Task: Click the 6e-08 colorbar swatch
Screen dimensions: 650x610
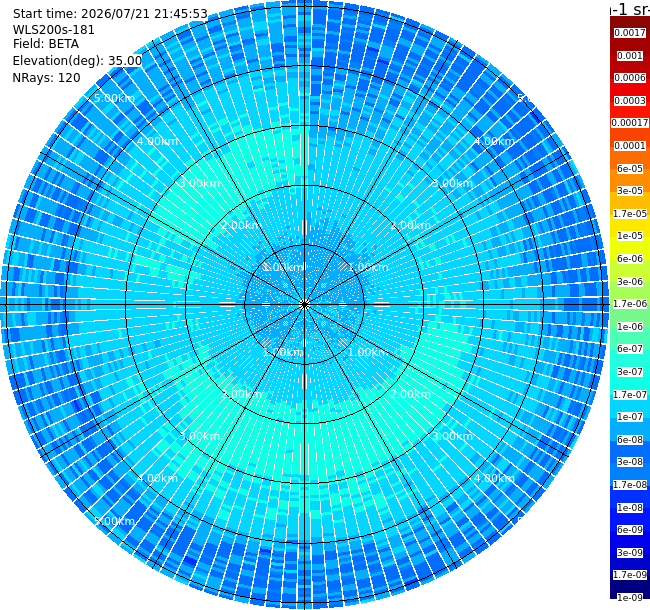Action: [x=630, y=440]
